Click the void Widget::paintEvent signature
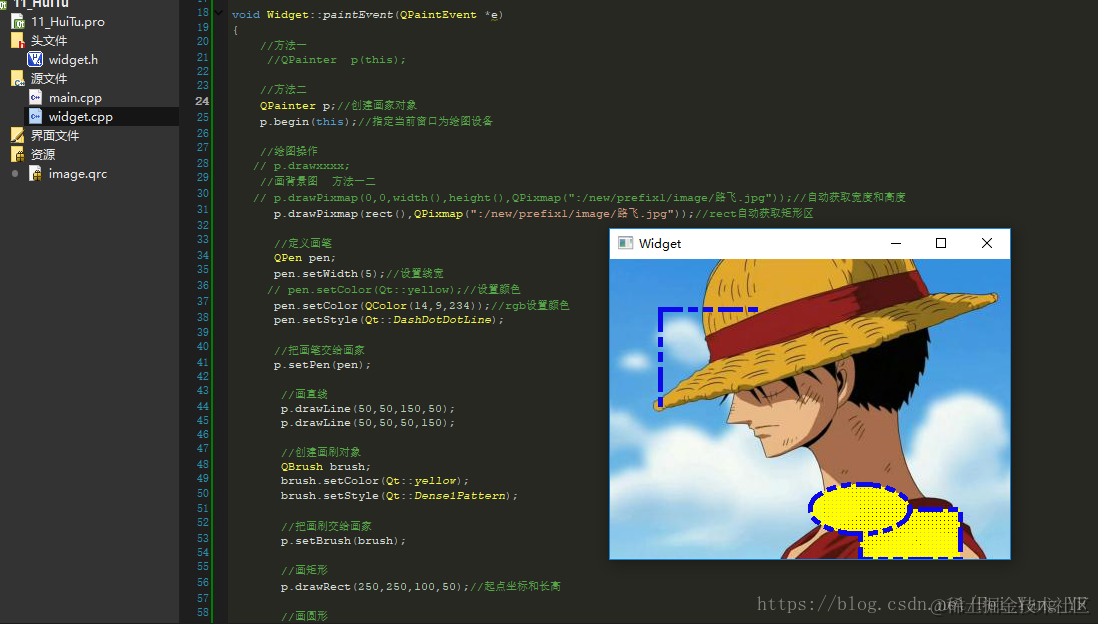Image resolution: width=1098 pixels, height=624 pixels. [x=368, y=15]
